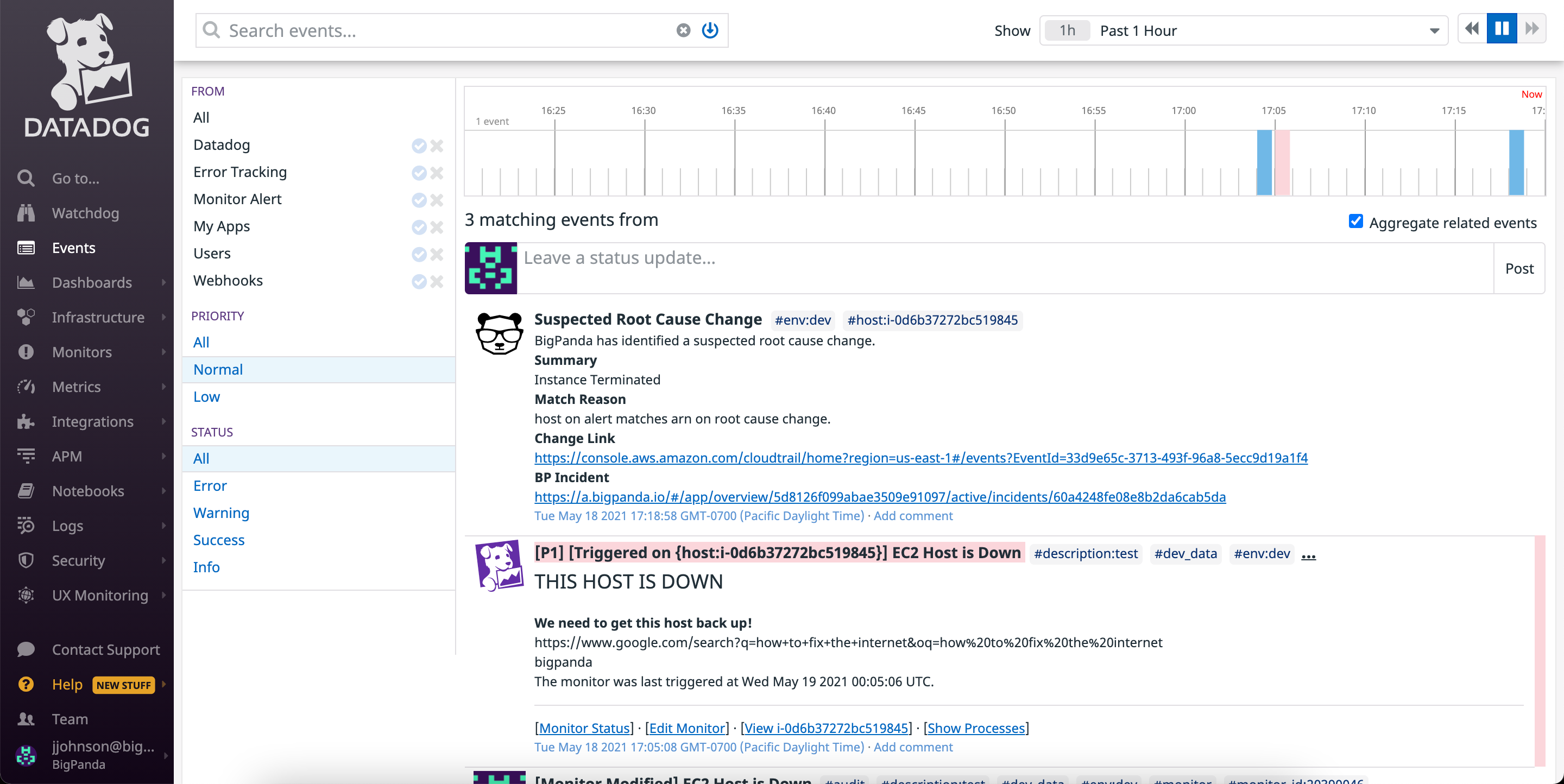The height and width of the screenshot is (784, 1564).
Task: Select the Infrastructure sidebar icon
Action: coord(26,317)
